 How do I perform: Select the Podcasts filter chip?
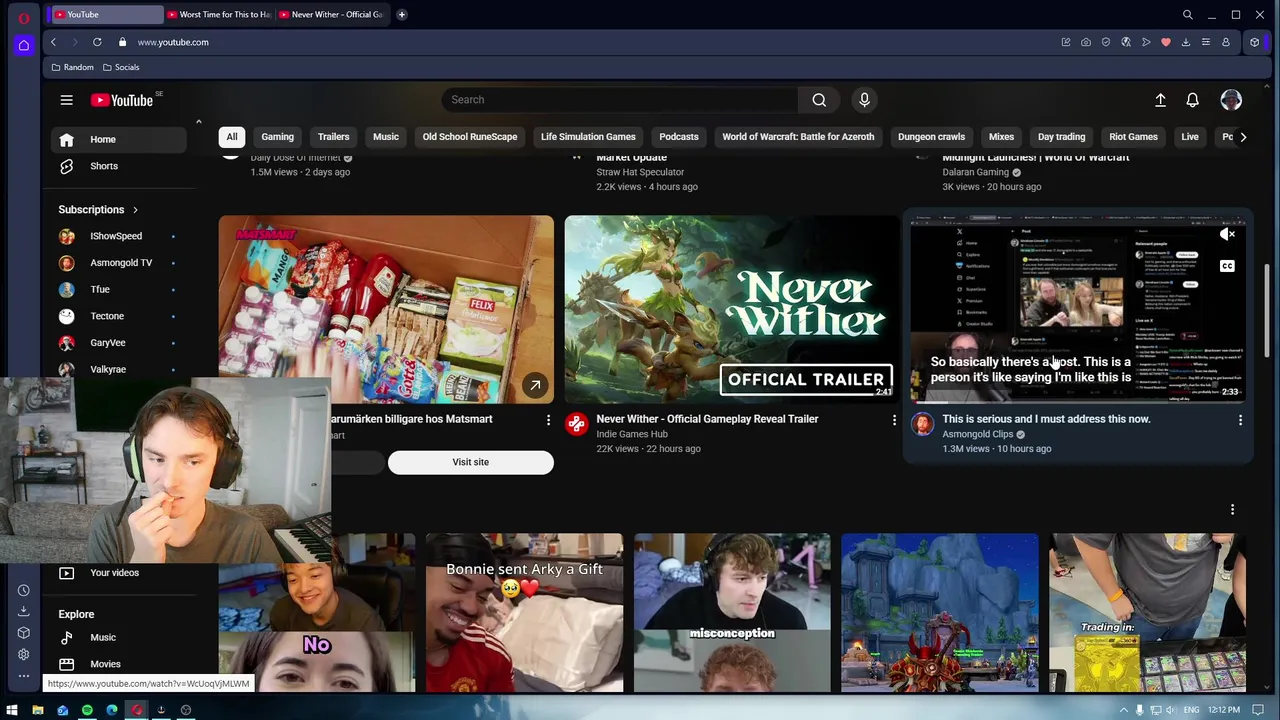tap(679, 137)
